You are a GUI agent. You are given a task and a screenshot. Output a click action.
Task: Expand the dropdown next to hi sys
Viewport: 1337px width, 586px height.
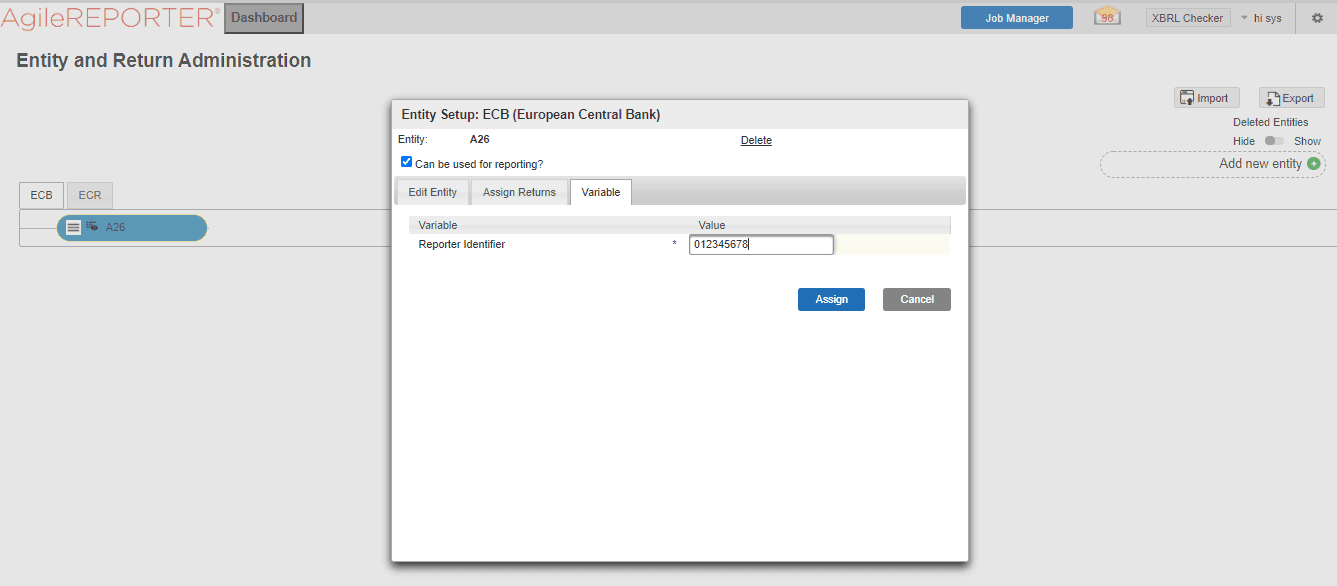pos(1243,17)
